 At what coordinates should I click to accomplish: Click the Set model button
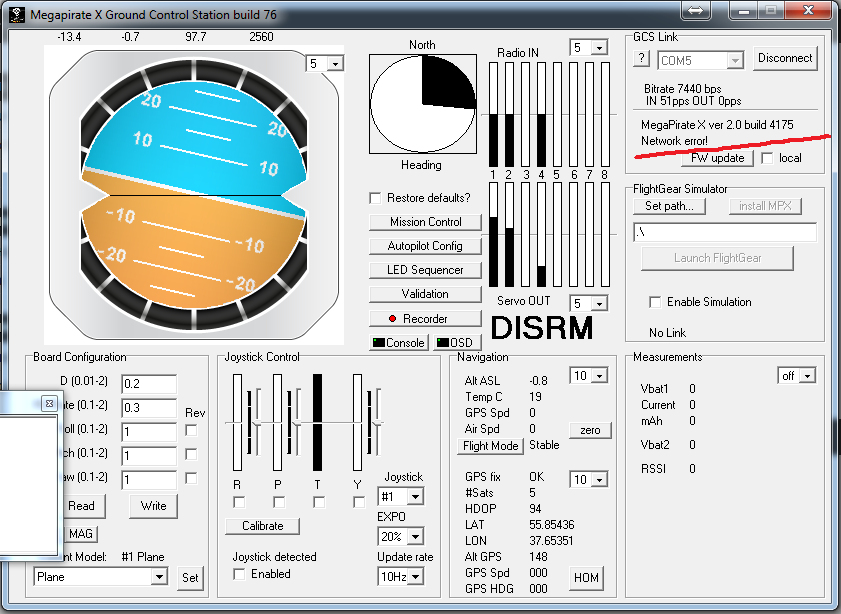click(x=190, y=578)
